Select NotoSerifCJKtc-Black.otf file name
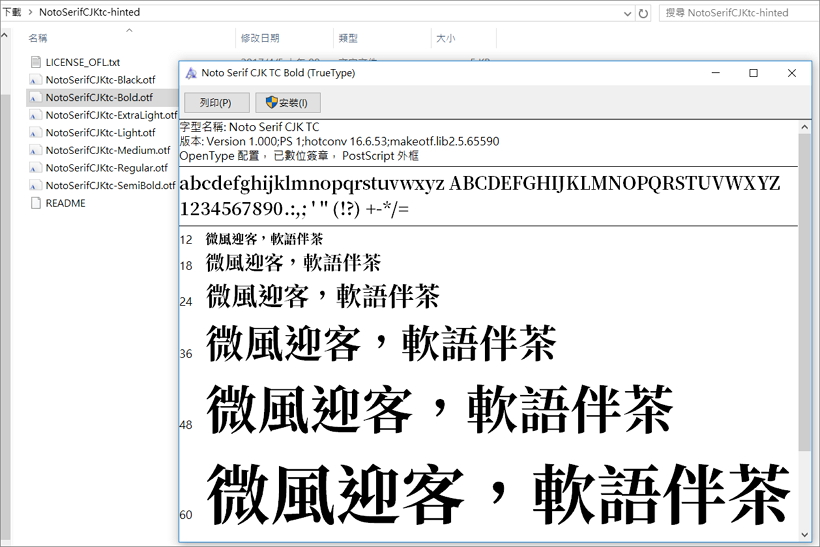The width and height of the screenshot is (820, 547). coord(100,80)
